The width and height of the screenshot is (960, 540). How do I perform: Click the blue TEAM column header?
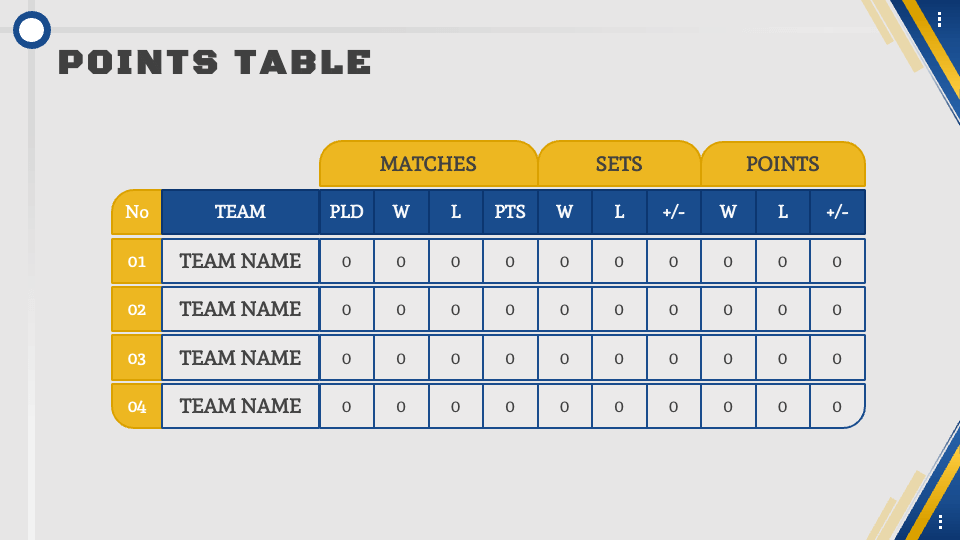coord(240,212)
